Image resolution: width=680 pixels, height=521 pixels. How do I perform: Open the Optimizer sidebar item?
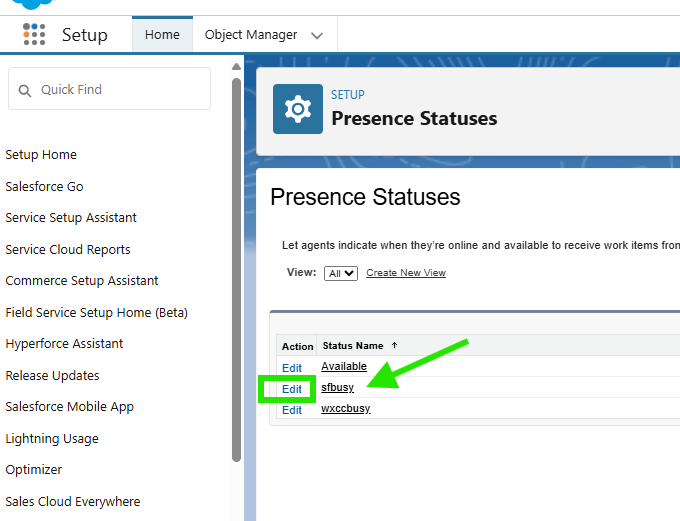coord(33,469)
